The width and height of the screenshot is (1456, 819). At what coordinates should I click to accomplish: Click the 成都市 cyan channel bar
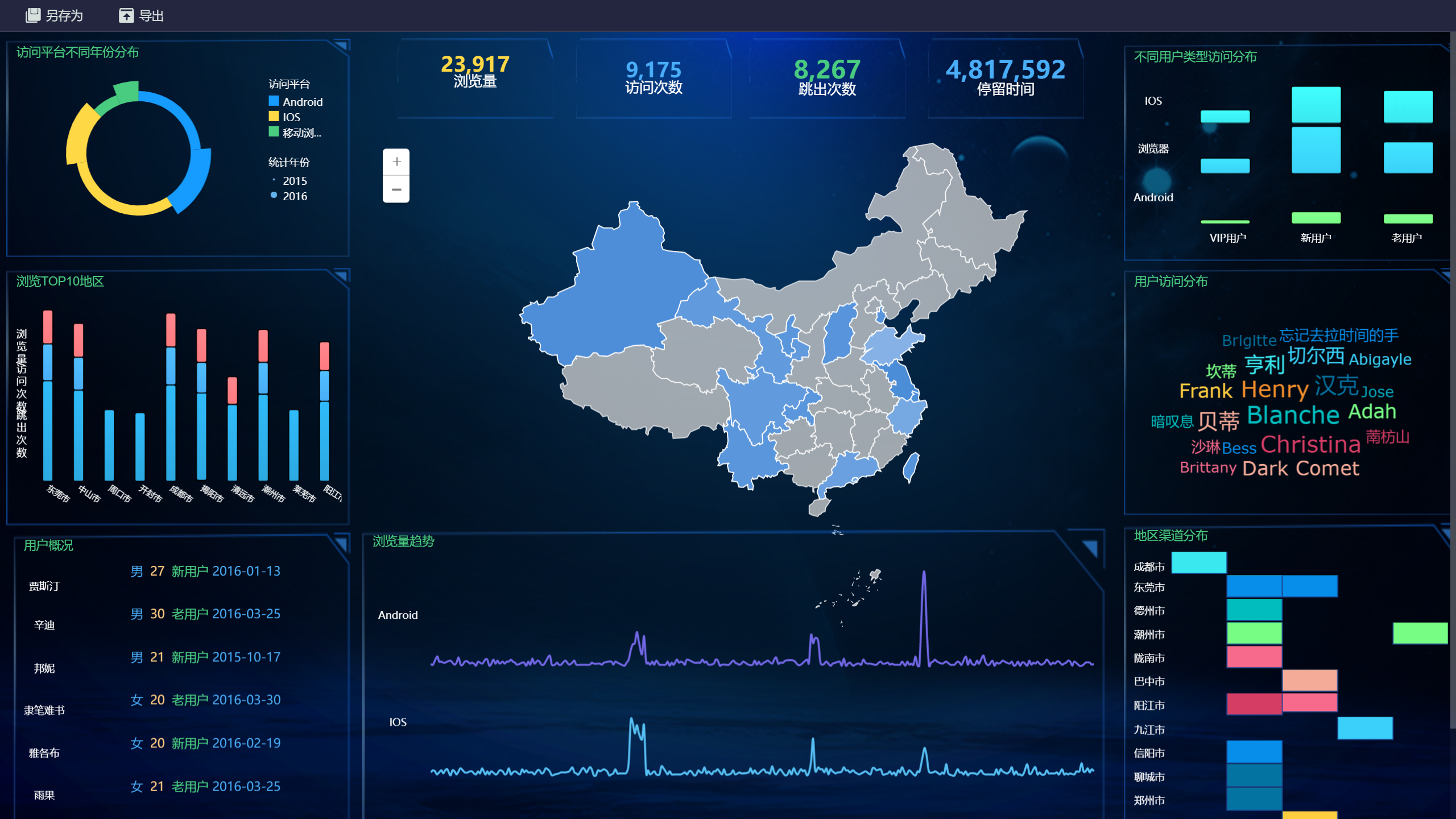pos(1199,562)
